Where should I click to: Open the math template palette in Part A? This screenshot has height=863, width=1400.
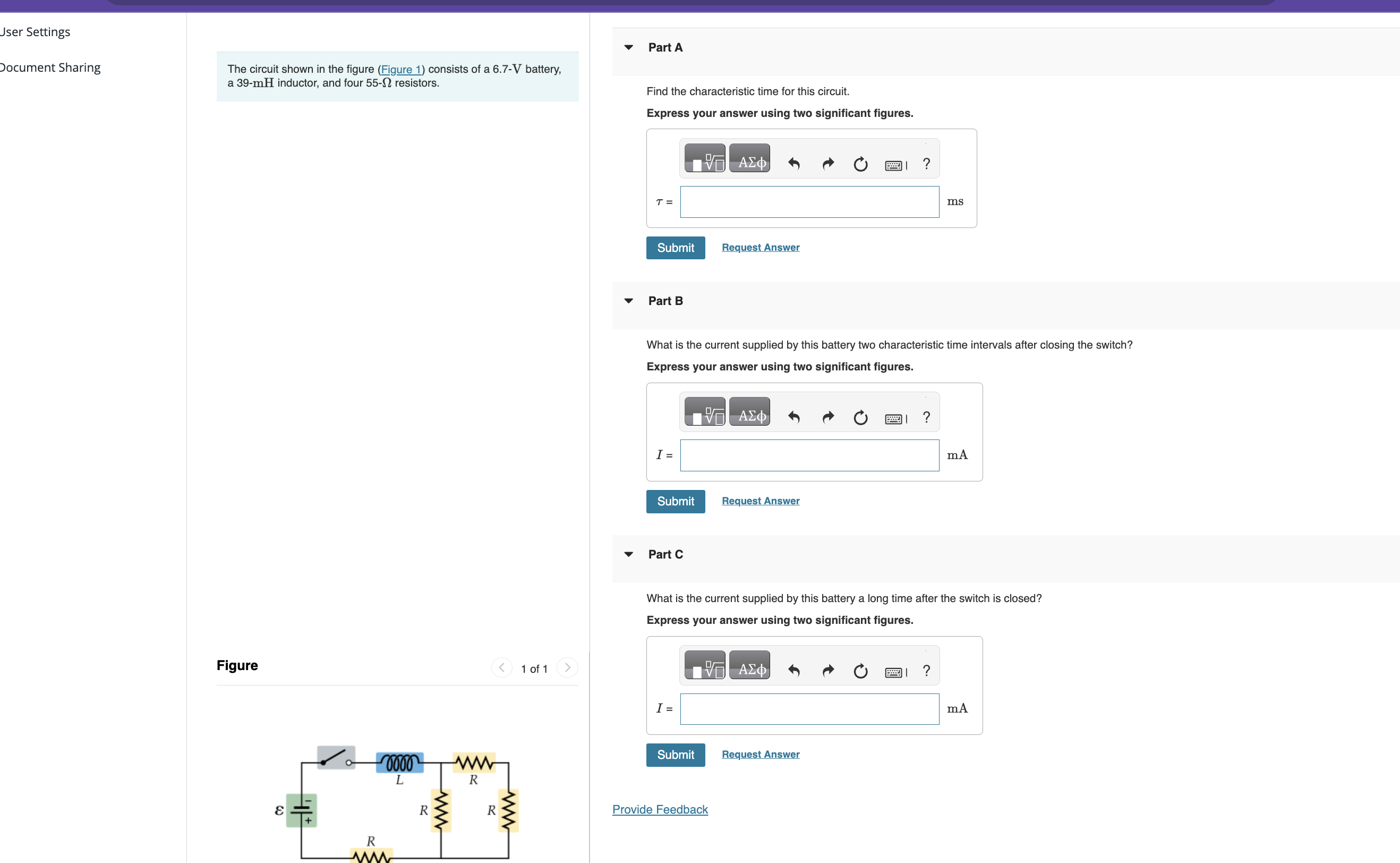[x=704, y=158]
